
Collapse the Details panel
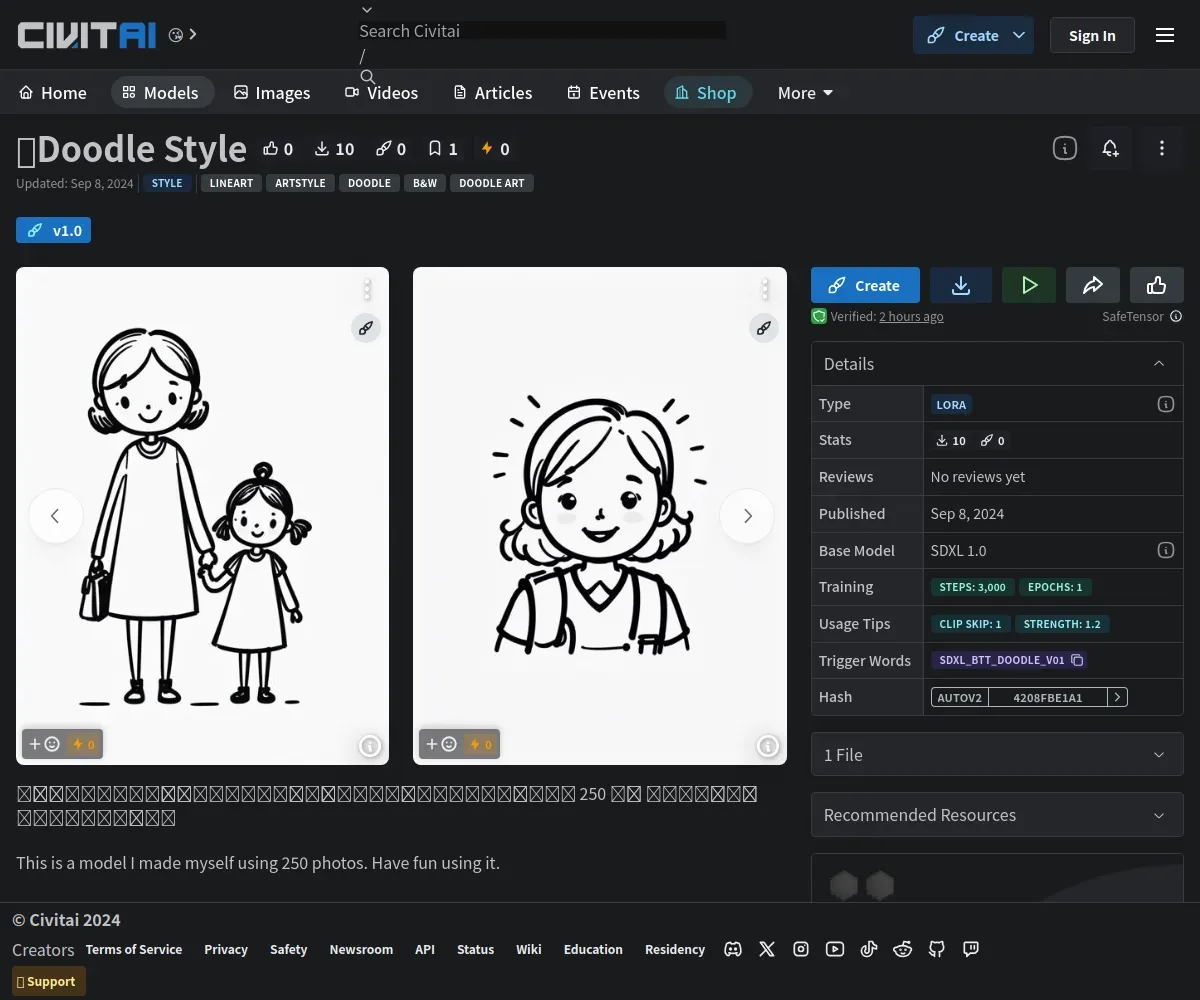click(x=1159, y=364)
